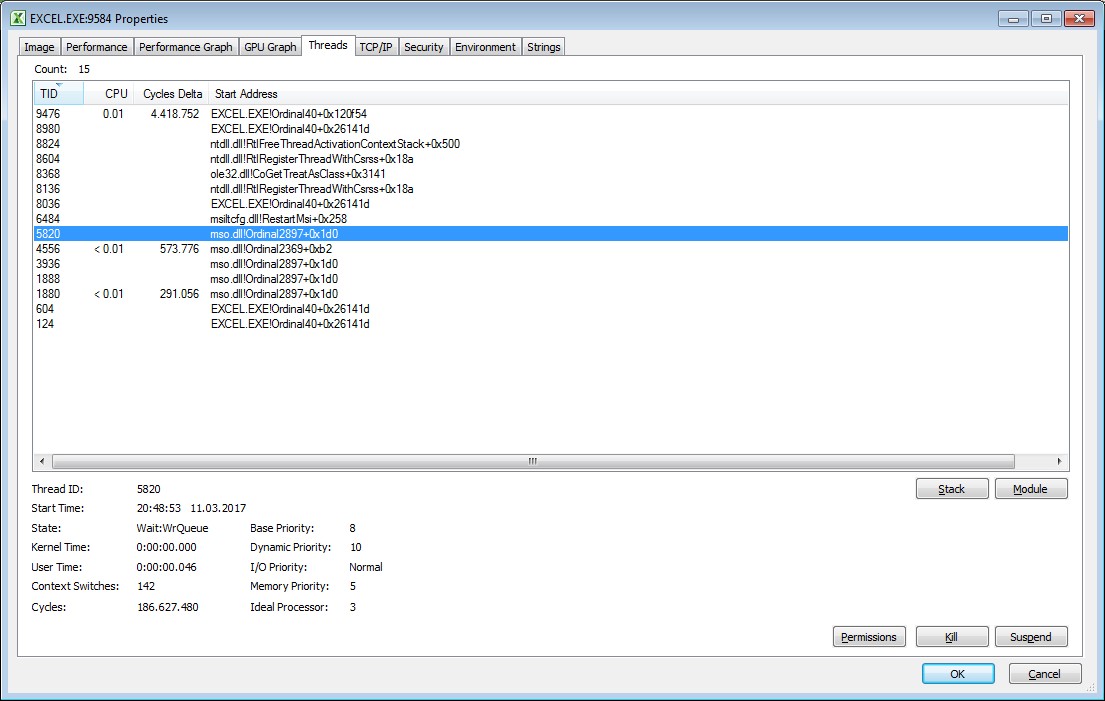Click the User Time value 0:00:00.046

click(x=166, y=567)
